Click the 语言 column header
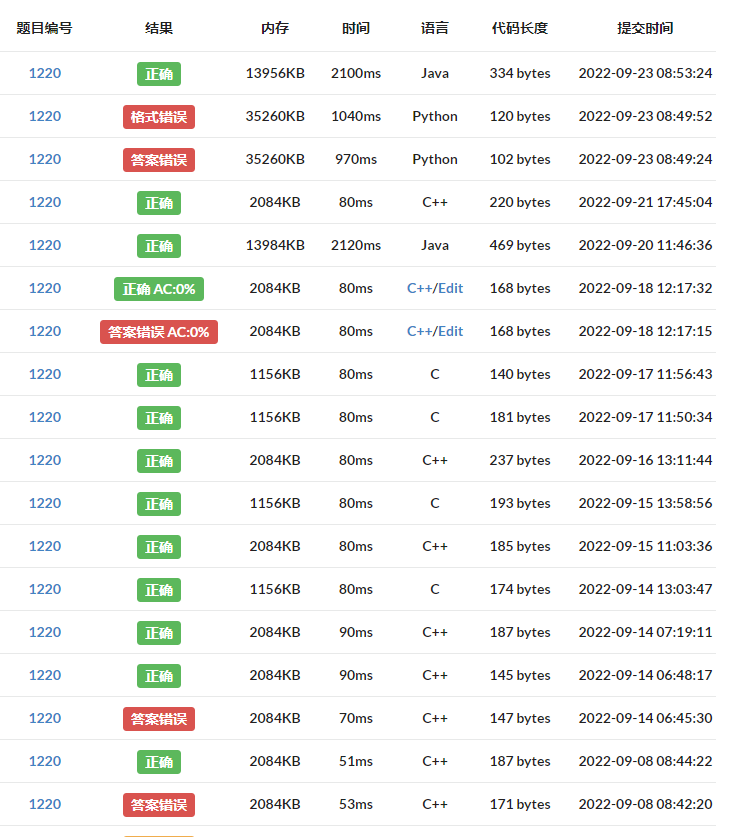Viewport: 729px width, 837px height. point(435,28)
